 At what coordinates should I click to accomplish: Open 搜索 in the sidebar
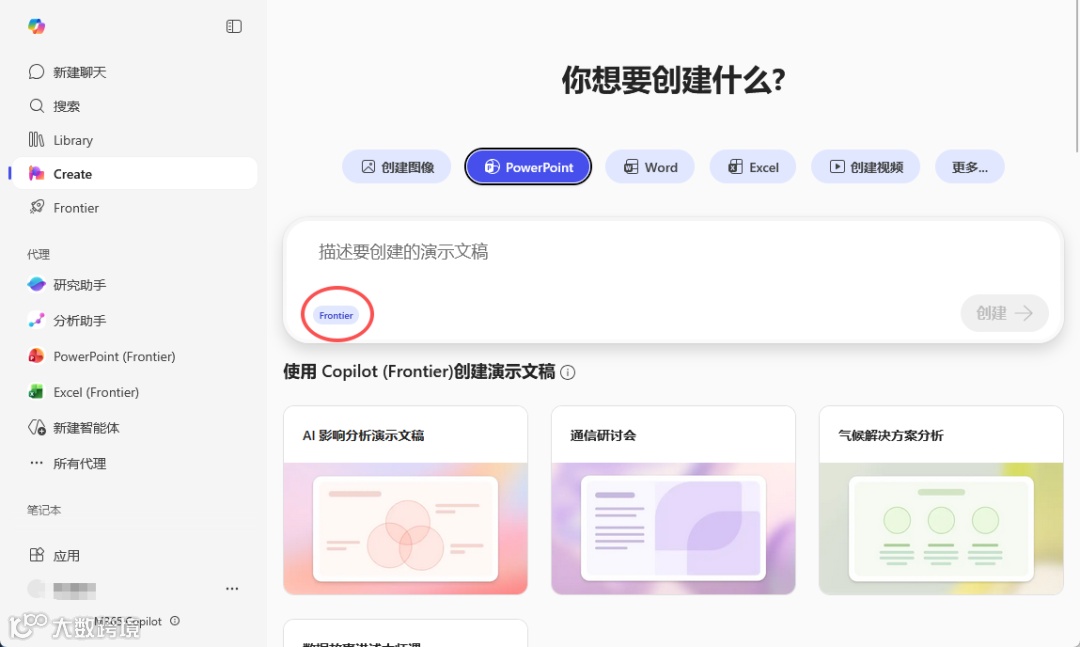[x=134, y=106]
